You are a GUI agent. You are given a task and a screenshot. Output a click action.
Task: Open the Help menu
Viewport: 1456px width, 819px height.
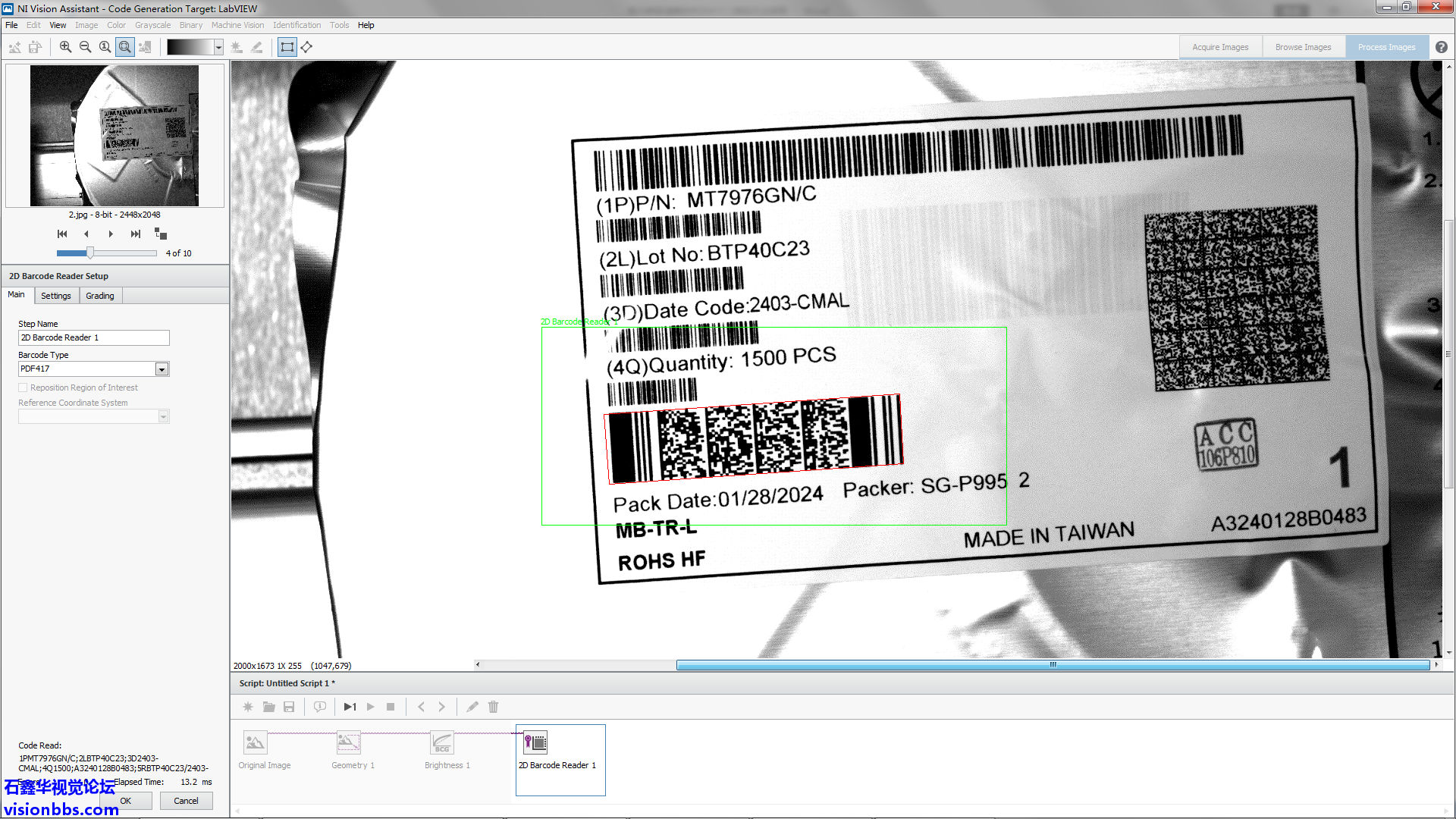coord(366,25)
